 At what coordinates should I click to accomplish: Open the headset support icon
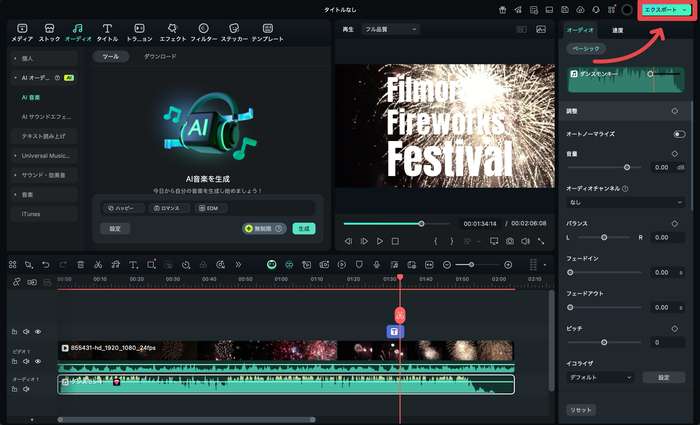click(x=596, y=10)
